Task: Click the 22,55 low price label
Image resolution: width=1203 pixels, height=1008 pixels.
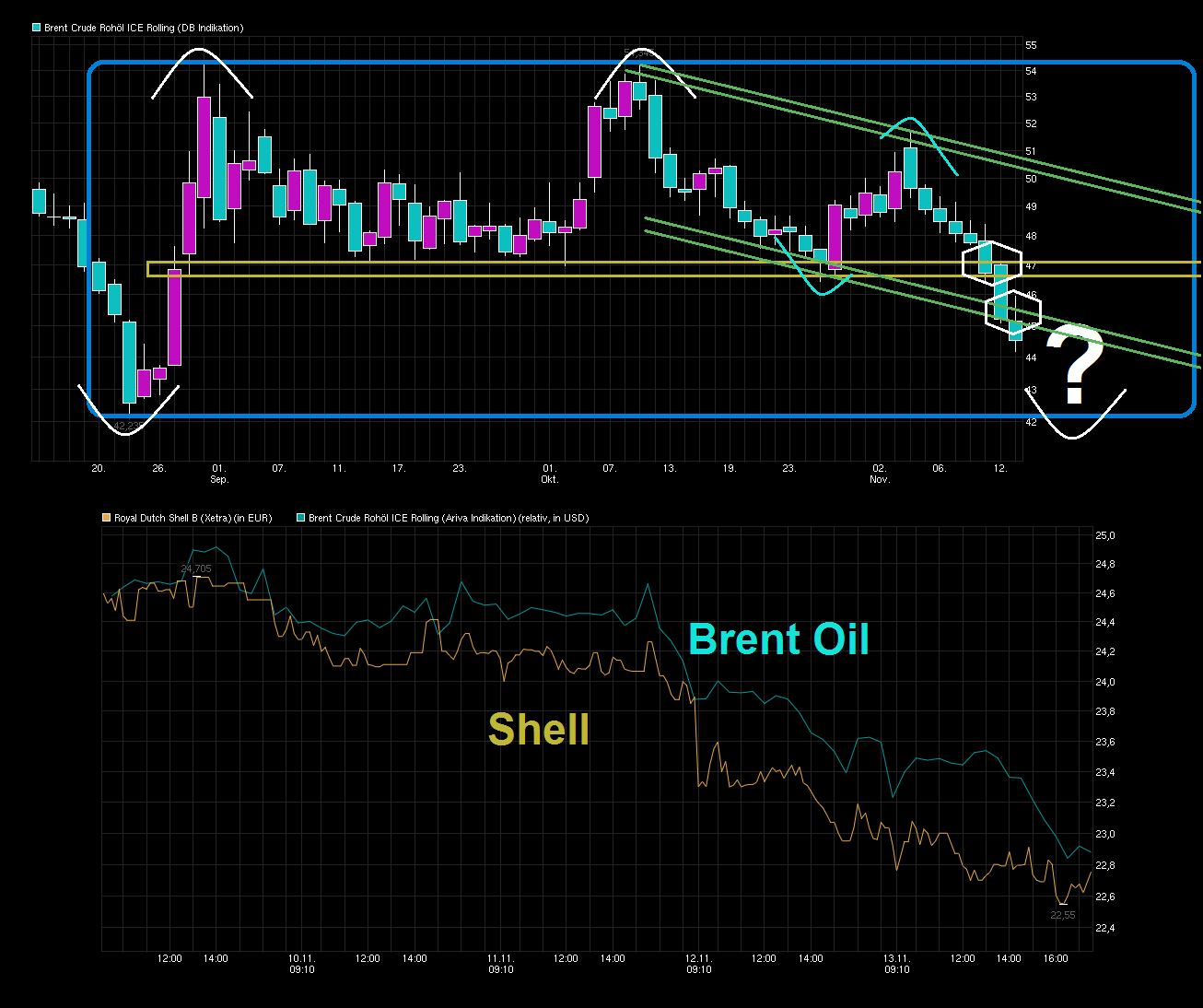Action: pos(1062,915)
